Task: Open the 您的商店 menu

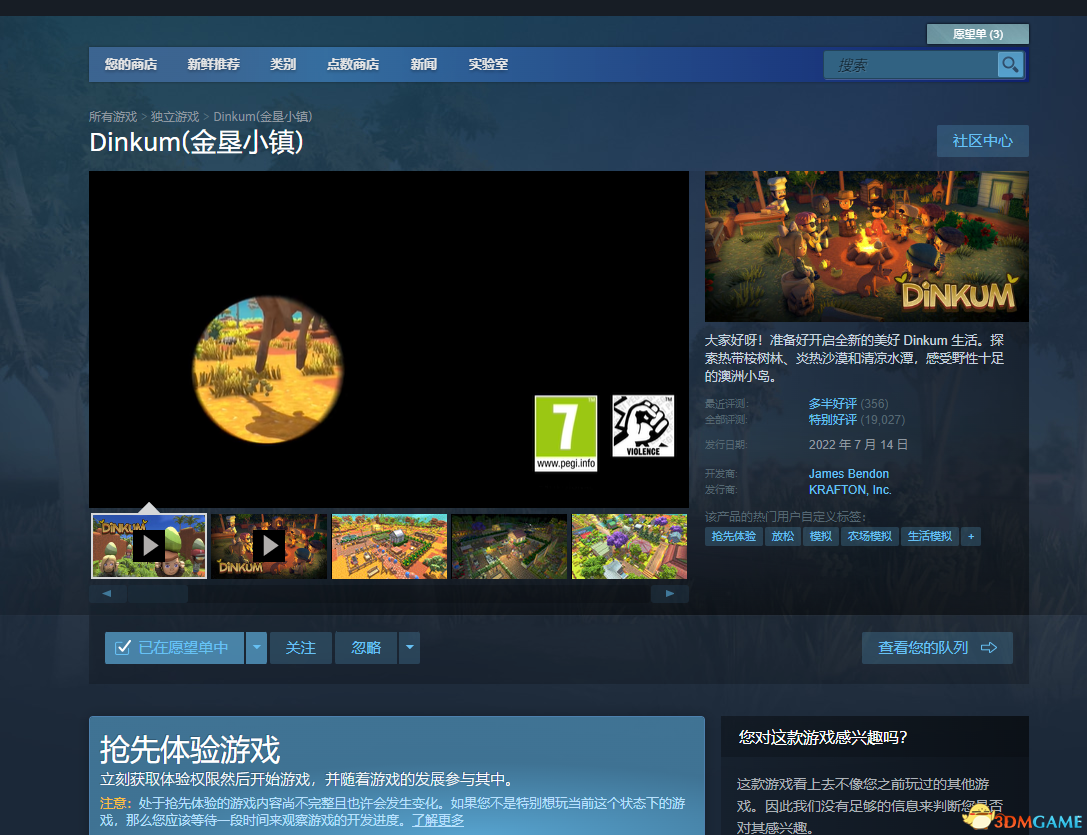Action: [x=131, y=64]
